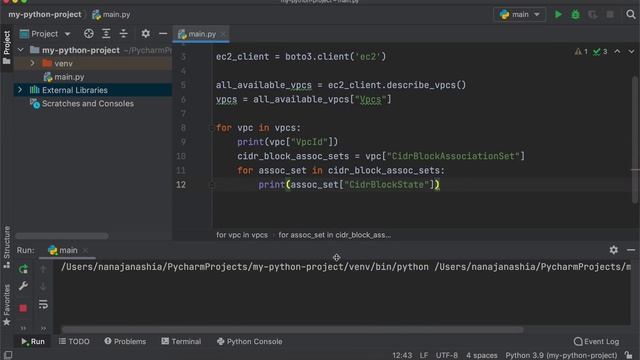
Task: Expand all in Project panel
Action: 106,34
